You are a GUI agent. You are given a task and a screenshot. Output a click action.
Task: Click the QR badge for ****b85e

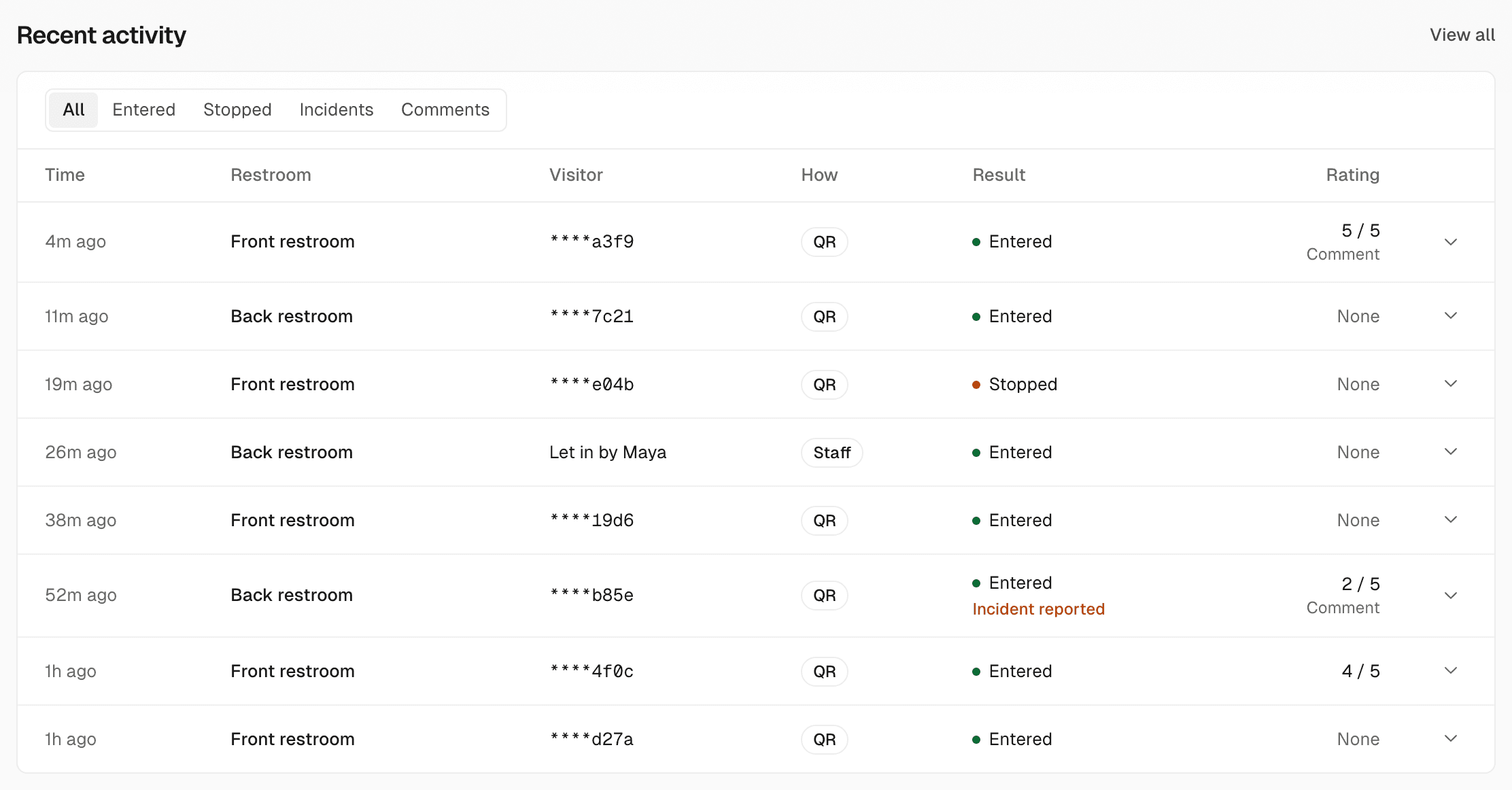[x=824, y=596]
